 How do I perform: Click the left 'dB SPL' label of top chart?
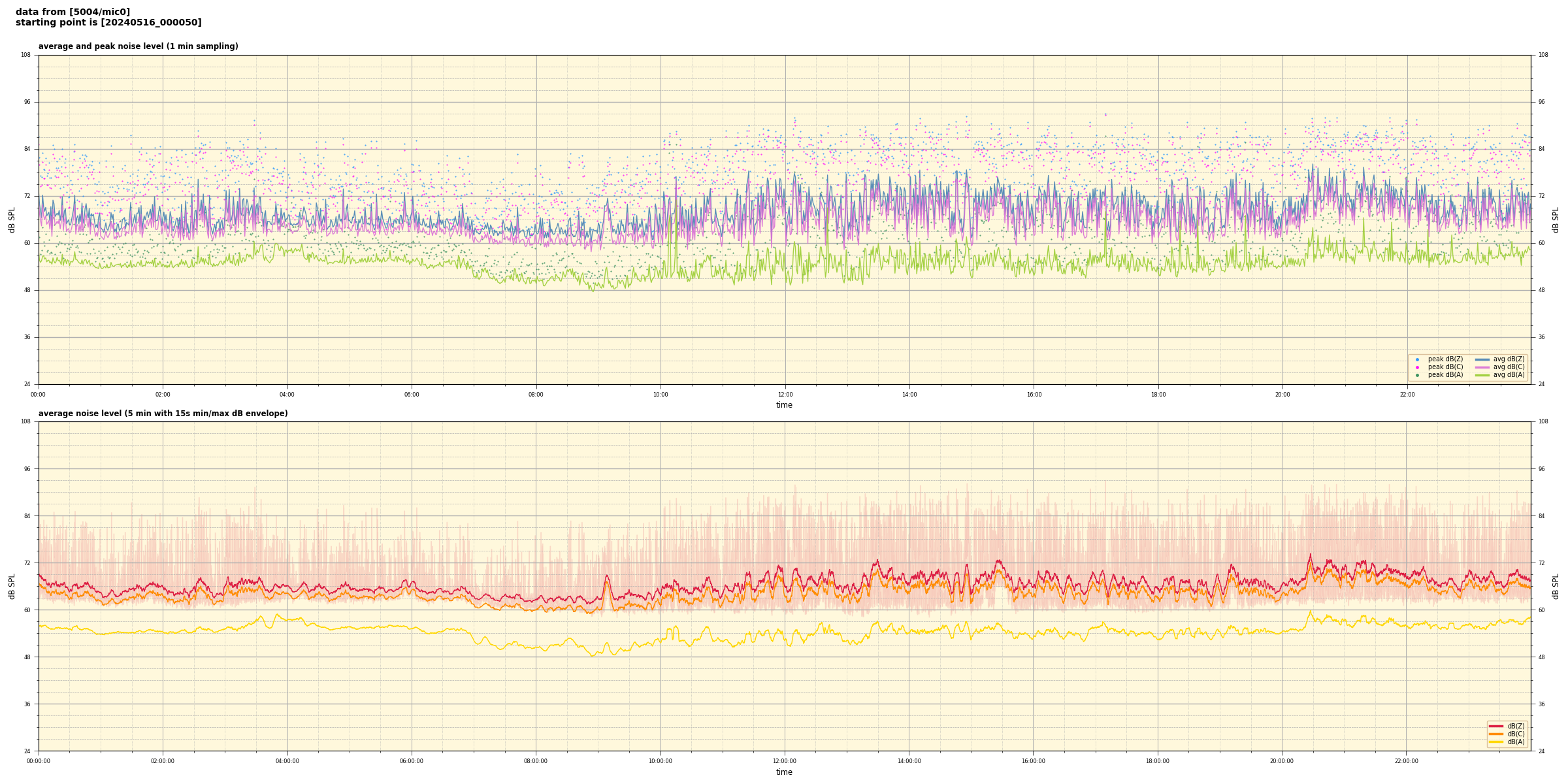(x=12, y=220)
